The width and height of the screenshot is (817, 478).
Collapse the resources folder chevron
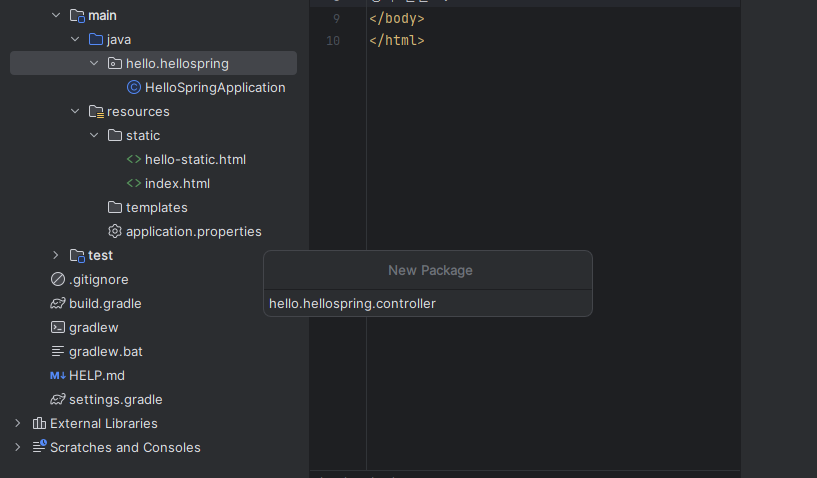75,112
